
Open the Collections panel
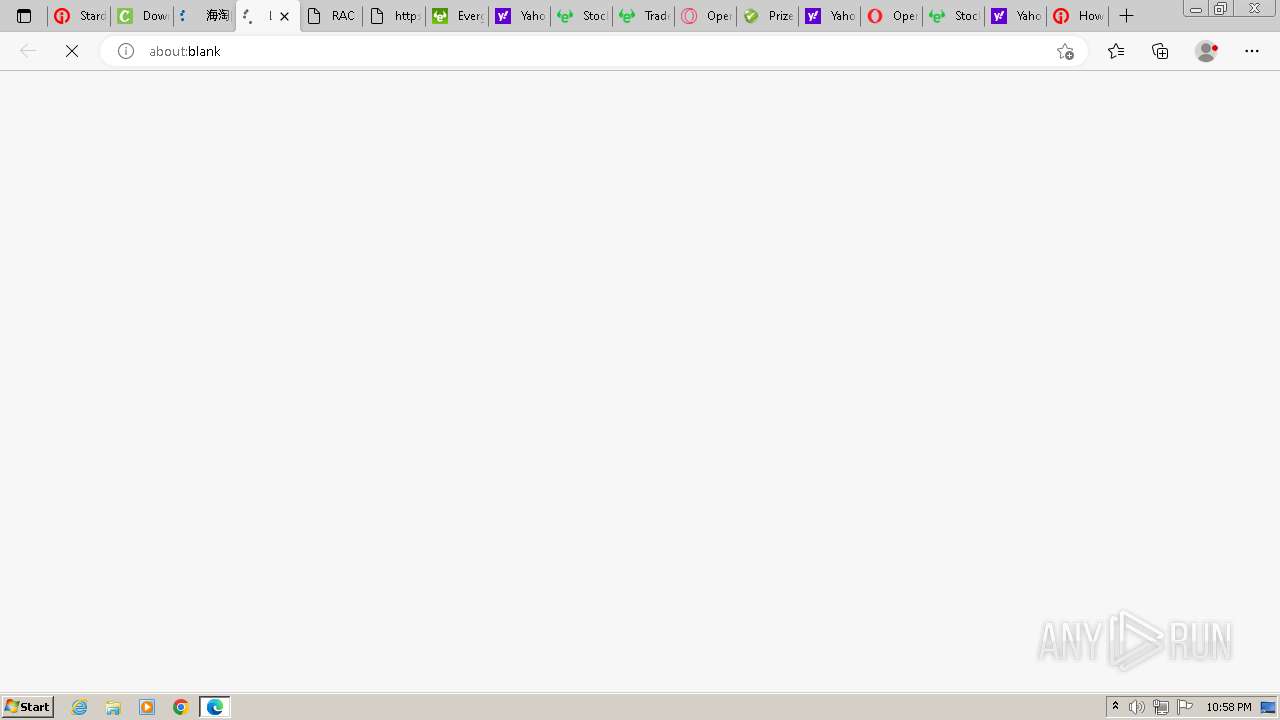click(1160, 51)
